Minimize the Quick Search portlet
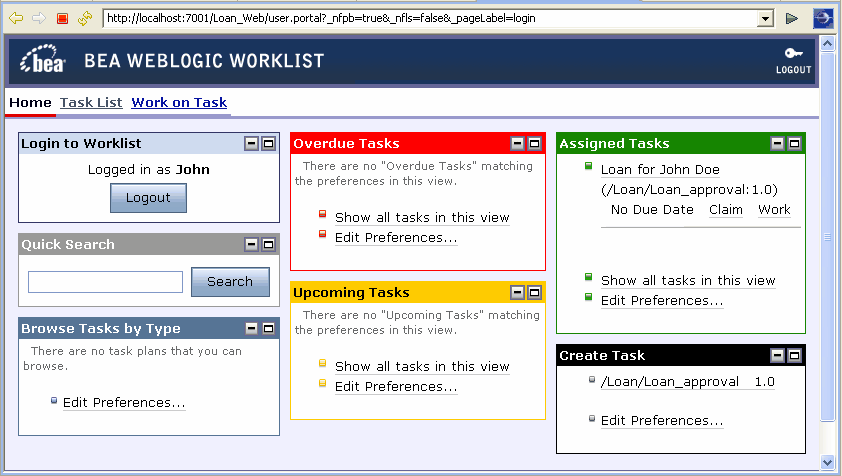The width and height of the screenshot is (842, 476). [251, 244]
